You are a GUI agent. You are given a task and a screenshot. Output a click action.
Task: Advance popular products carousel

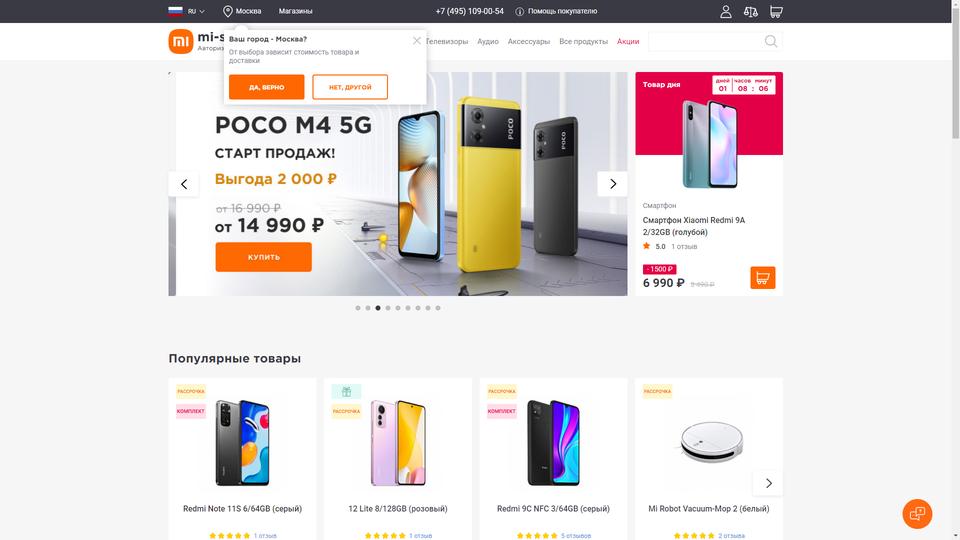(x=768, y=483)
